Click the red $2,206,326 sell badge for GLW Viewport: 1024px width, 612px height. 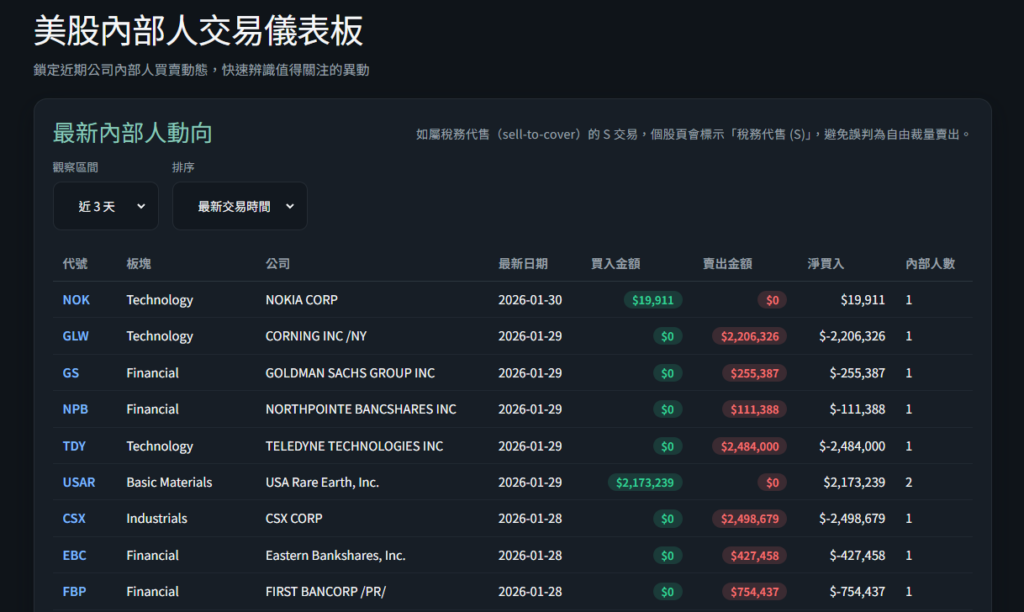[x=749, y=336]
